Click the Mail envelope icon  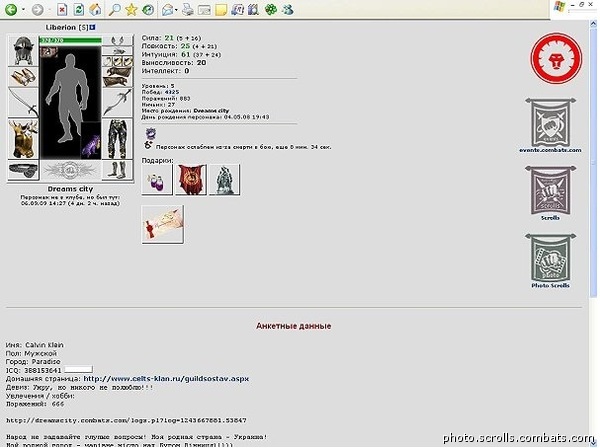click(x=167, y=10)
